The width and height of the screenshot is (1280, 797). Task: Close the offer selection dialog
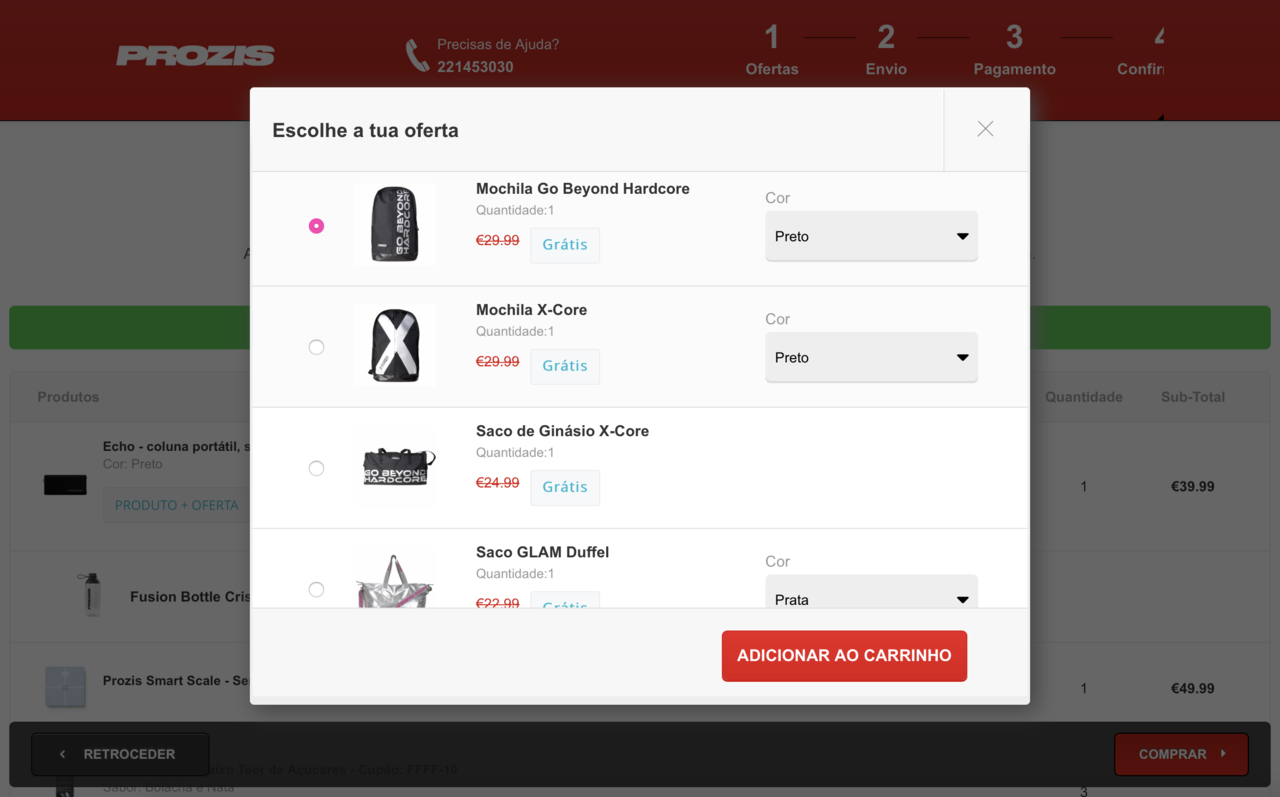[985, 129]
